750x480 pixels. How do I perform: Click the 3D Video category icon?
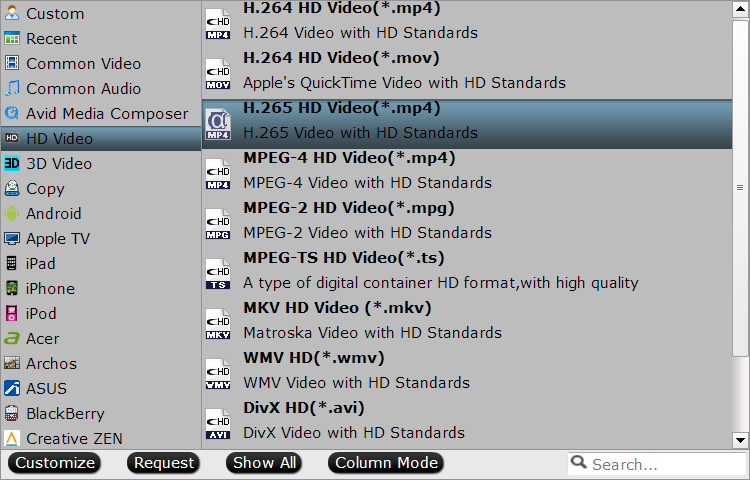click(x=12, y=164)
